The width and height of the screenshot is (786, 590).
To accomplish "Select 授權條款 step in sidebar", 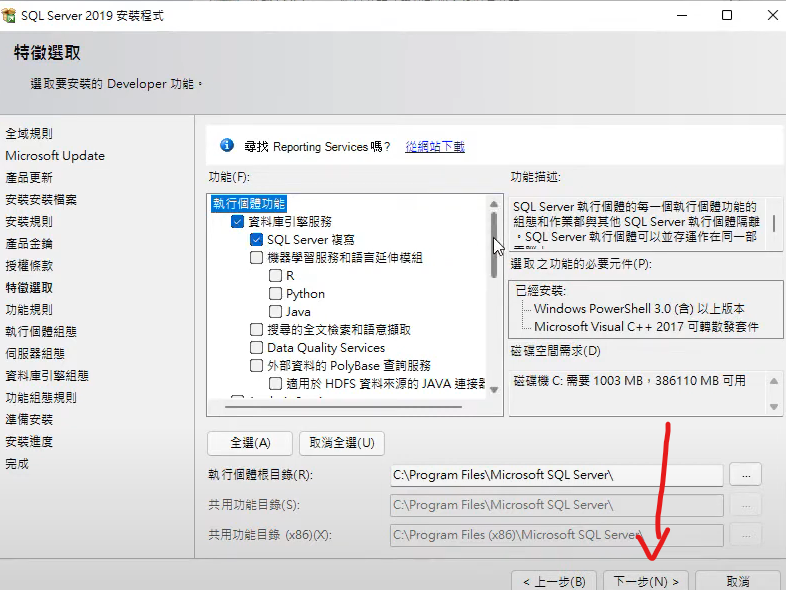I will pos(29,266).
